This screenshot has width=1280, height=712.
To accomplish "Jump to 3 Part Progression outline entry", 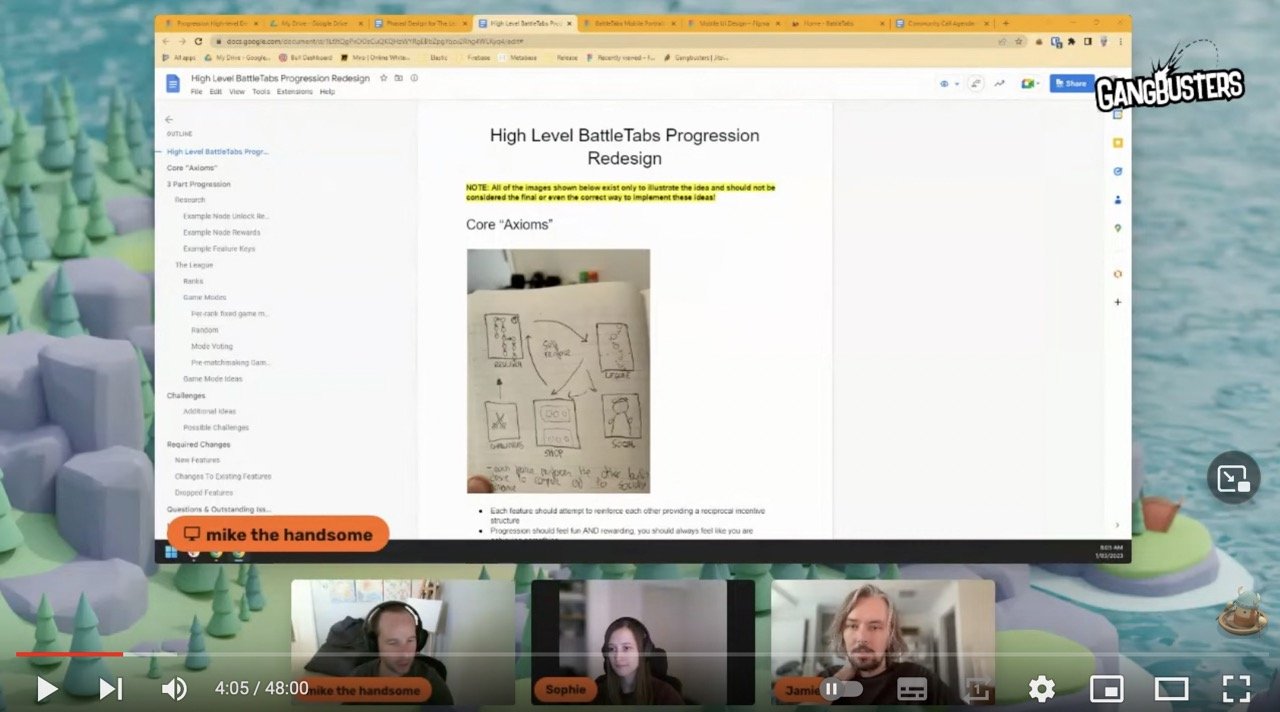I will 198,184.
